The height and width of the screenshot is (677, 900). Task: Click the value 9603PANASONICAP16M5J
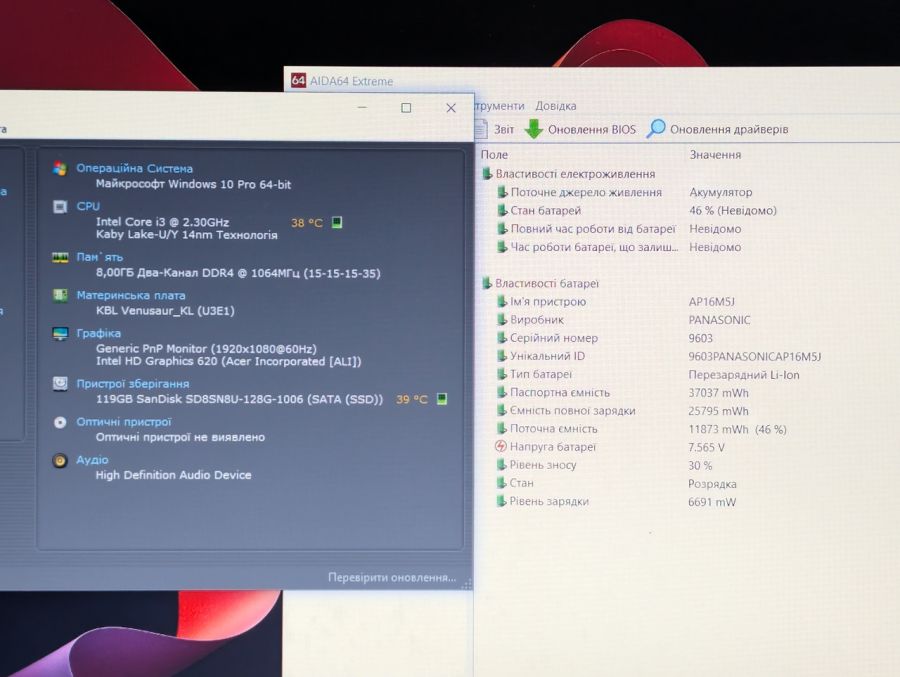point(755,357)
